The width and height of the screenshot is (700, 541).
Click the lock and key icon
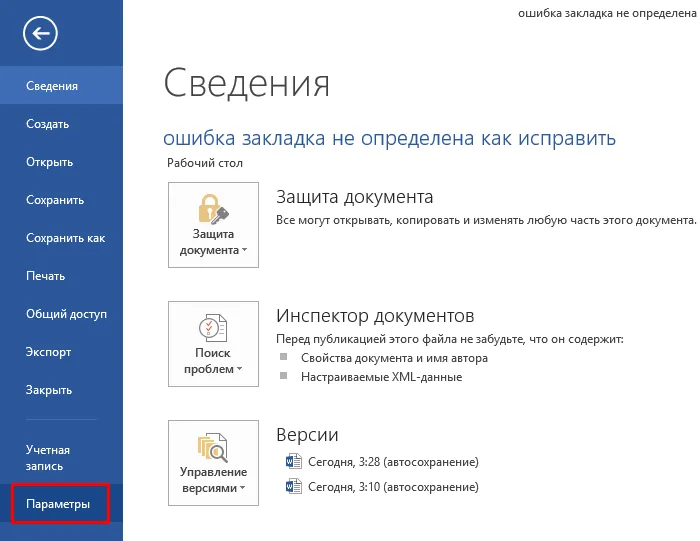[213, 209]
